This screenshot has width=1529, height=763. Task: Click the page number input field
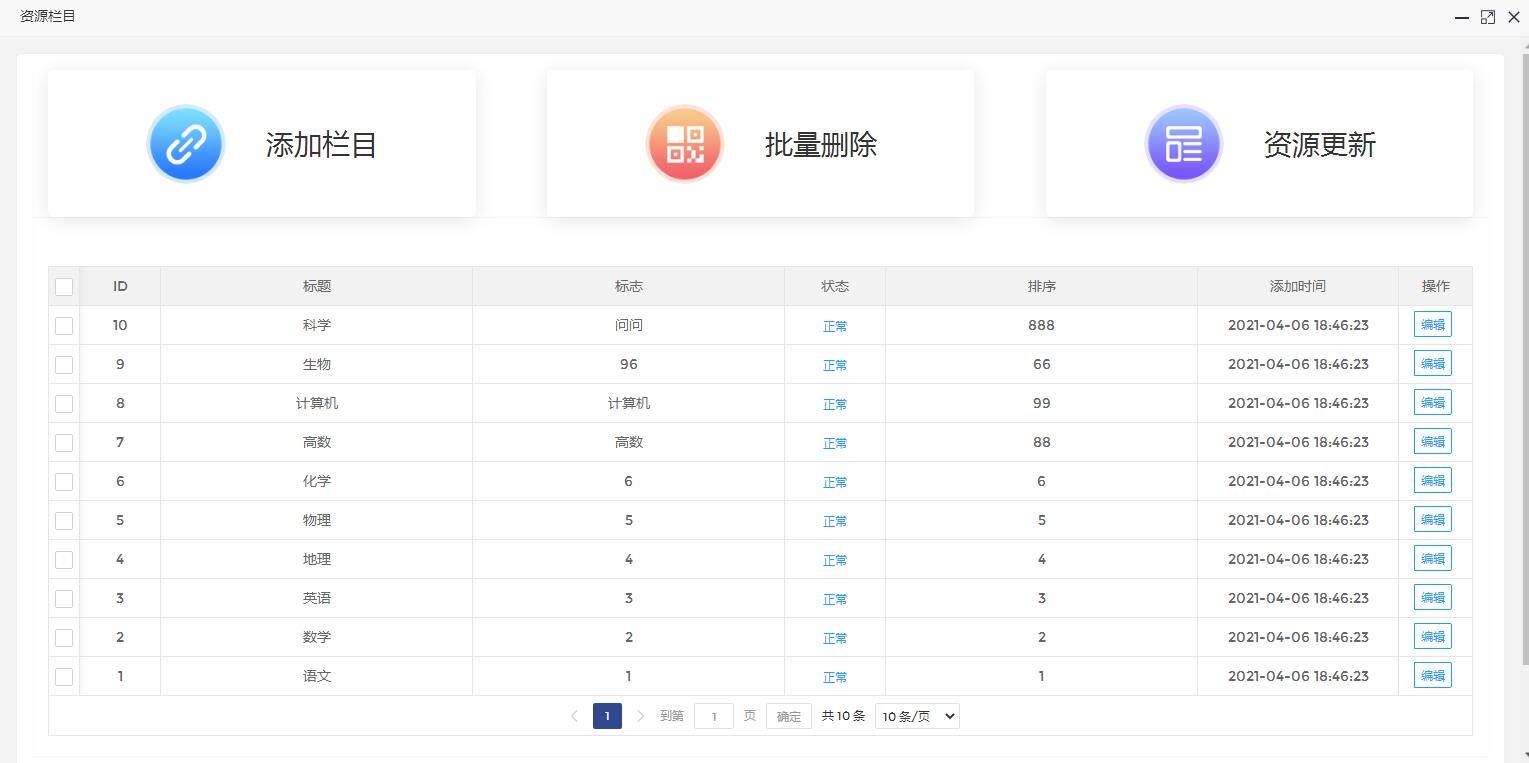(x=713, y=716)
